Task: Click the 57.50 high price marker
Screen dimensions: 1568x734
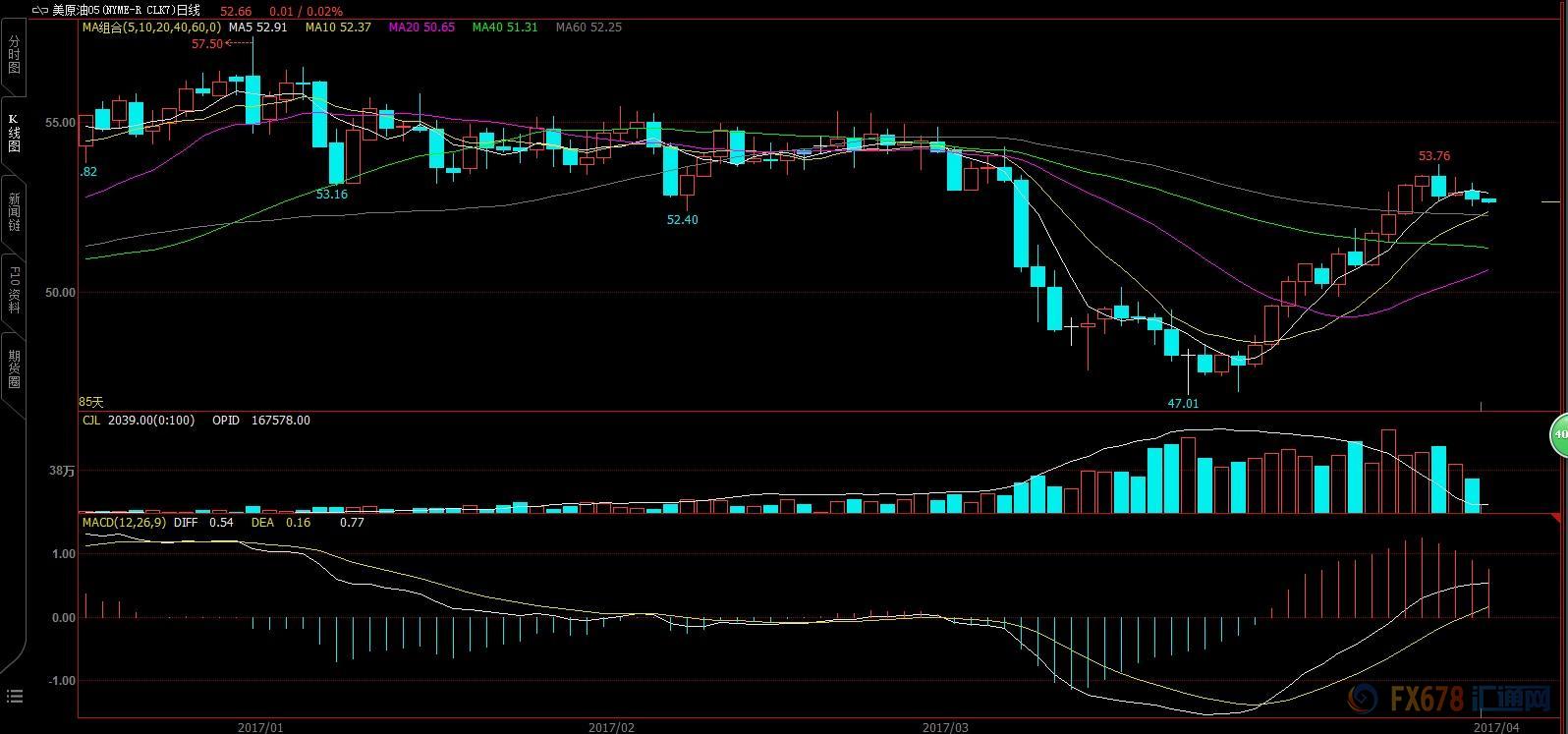Action: [206, 44]
